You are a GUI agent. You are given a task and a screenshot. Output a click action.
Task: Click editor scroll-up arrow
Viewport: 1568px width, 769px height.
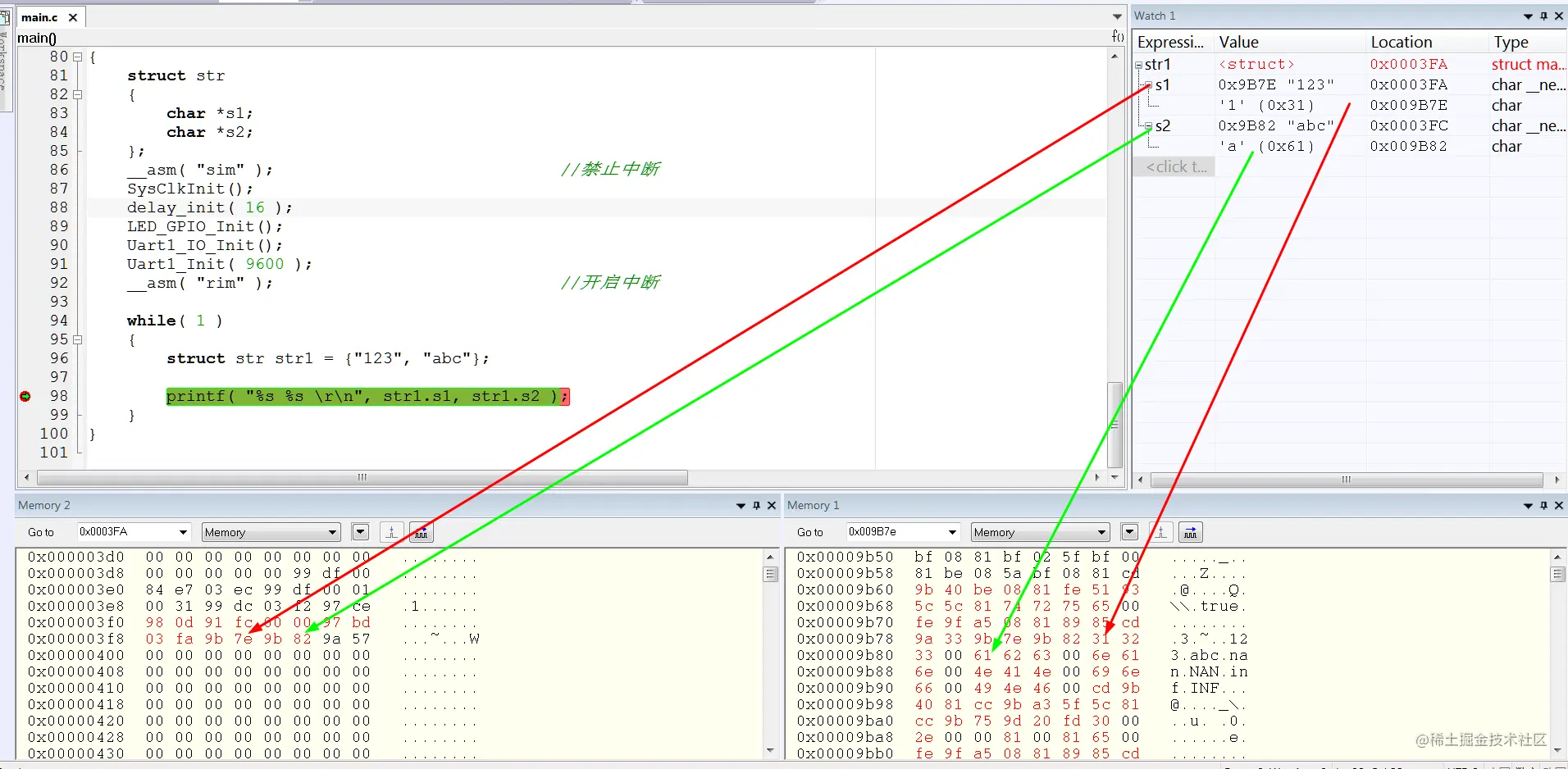point(1114,56)
